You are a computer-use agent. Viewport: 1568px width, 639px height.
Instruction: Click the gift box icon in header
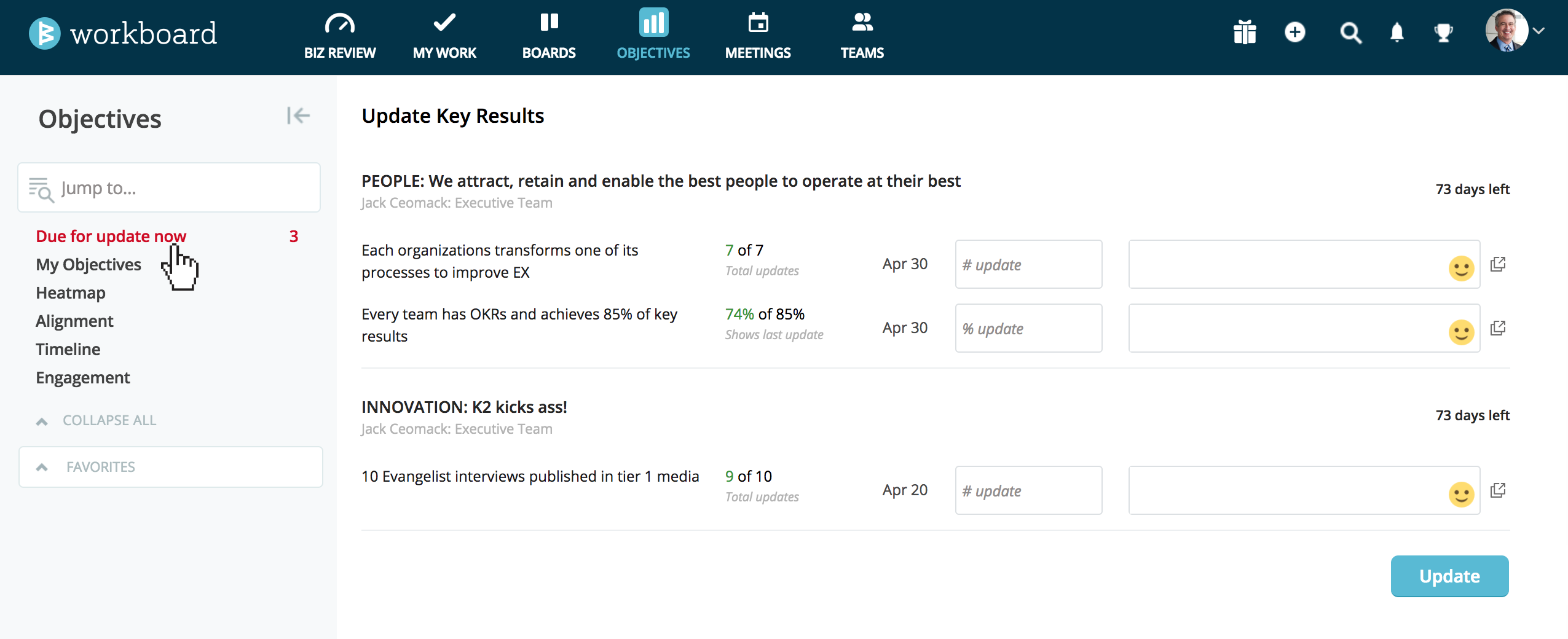coord(1244,32)
